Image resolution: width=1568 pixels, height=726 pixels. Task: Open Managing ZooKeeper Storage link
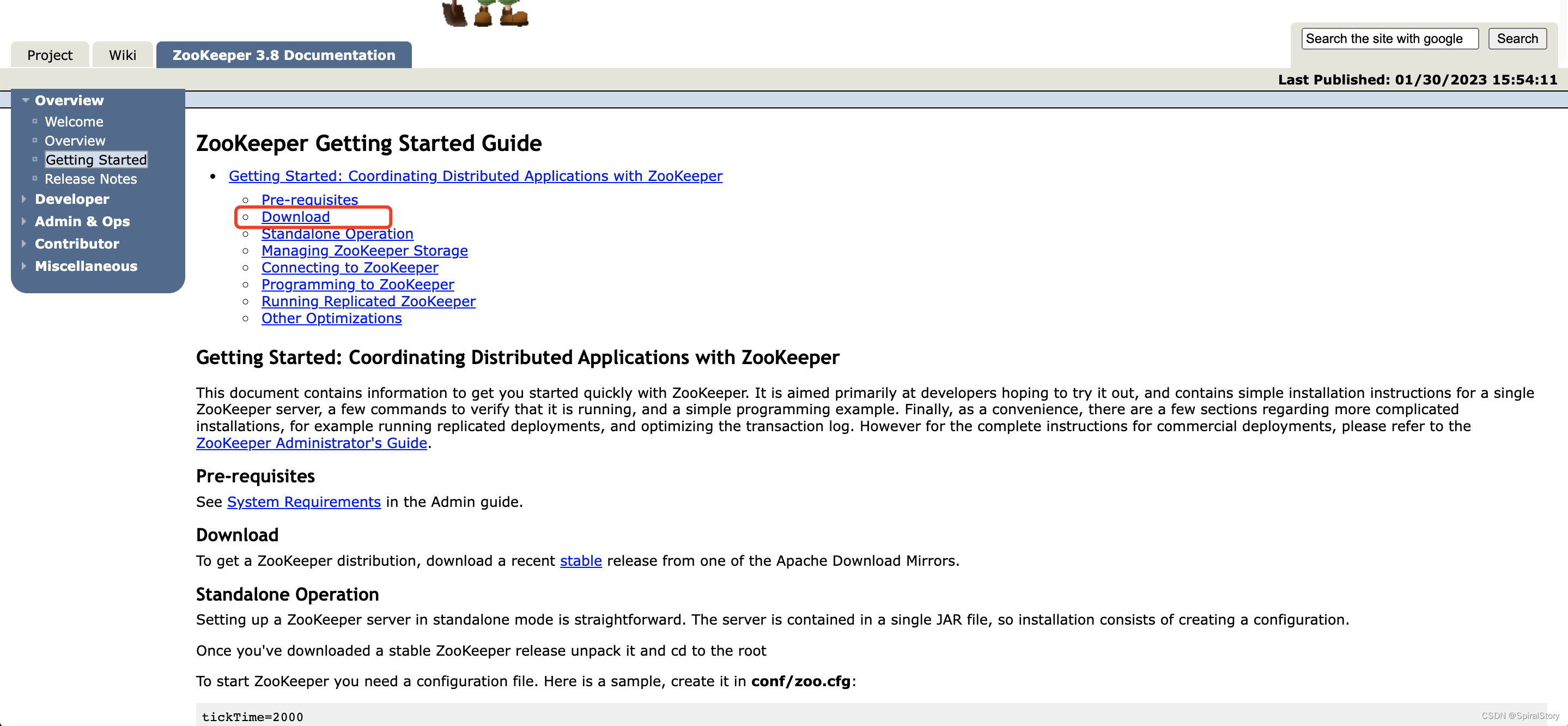click(x=364, y=251)
